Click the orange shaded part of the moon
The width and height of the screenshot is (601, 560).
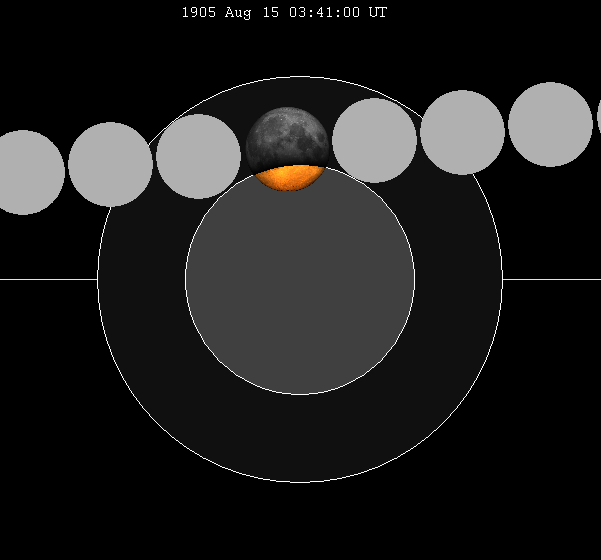(288, 178)
